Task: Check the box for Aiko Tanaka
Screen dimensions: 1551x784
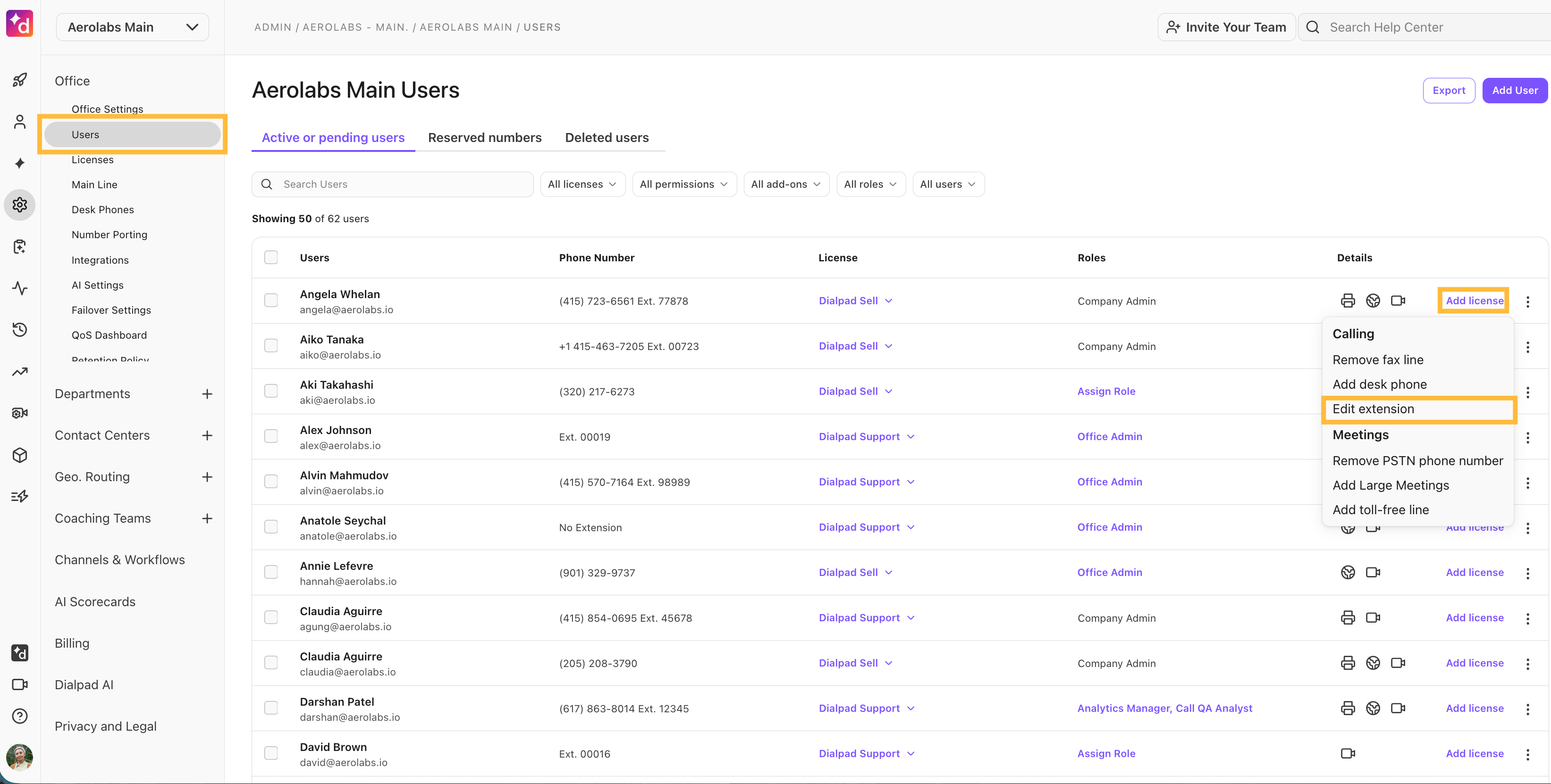Action: (x=271, y=345)
